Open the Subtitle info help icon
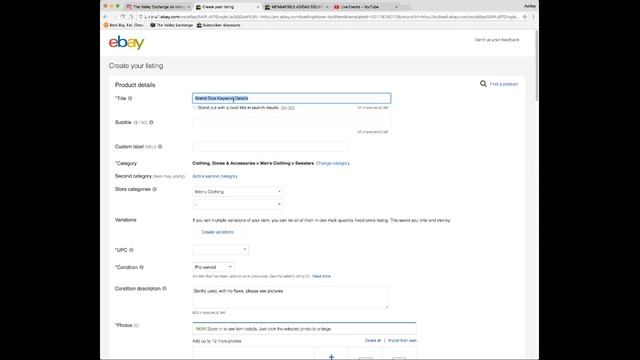Screen dimensions: 640x360 click(x=151, y=122)
